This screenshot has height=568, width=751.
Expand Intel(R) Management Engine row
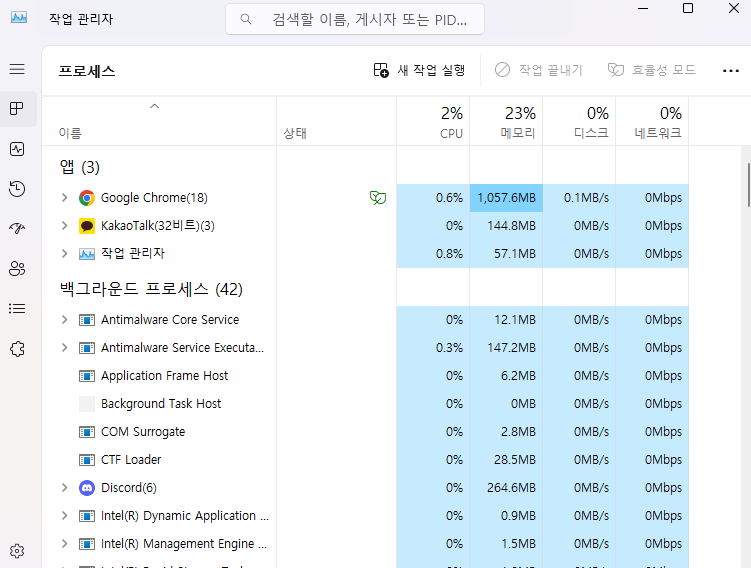click(65, 544)
